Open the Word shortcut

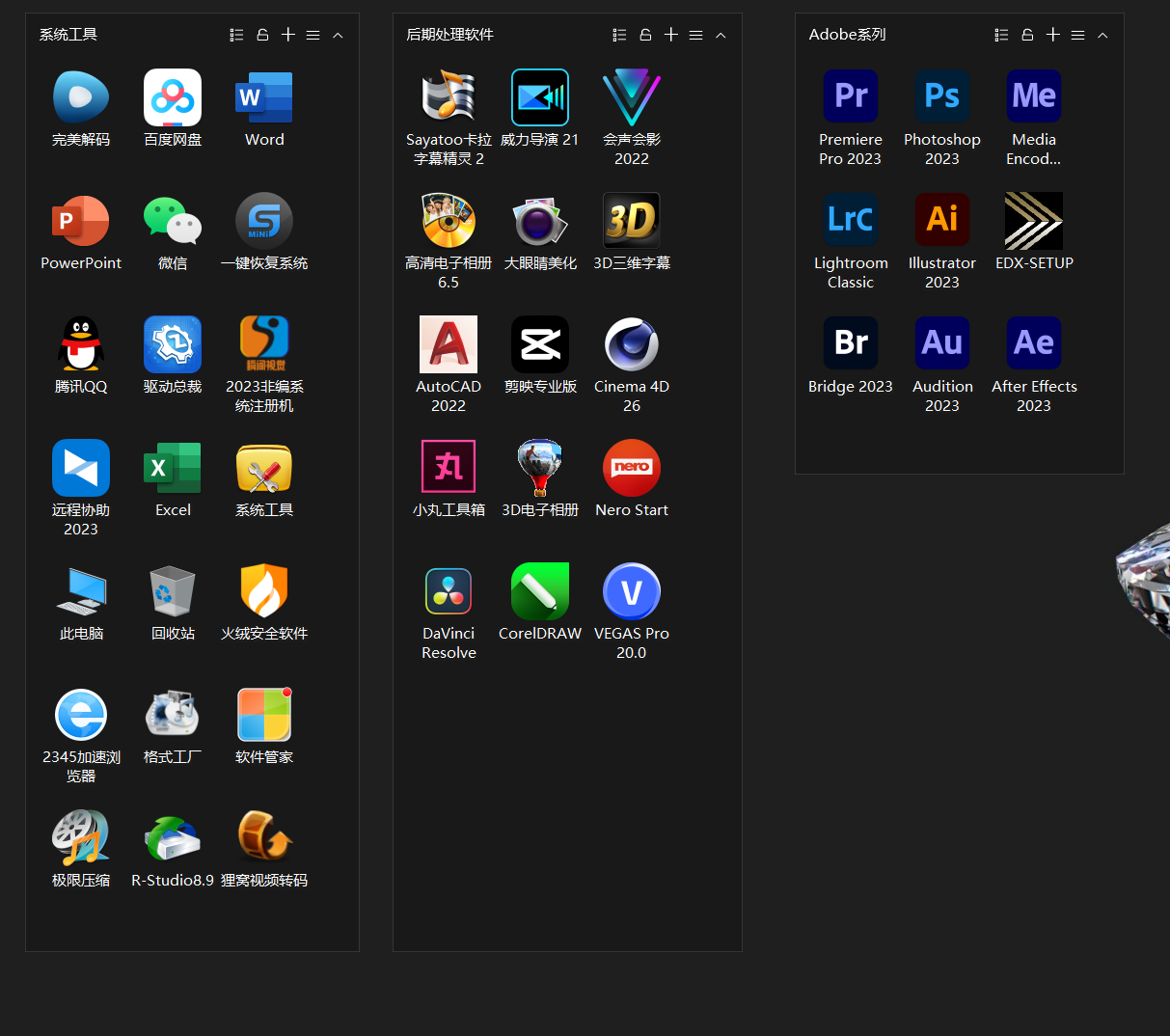pyautogui.click(x=264, y=97)
